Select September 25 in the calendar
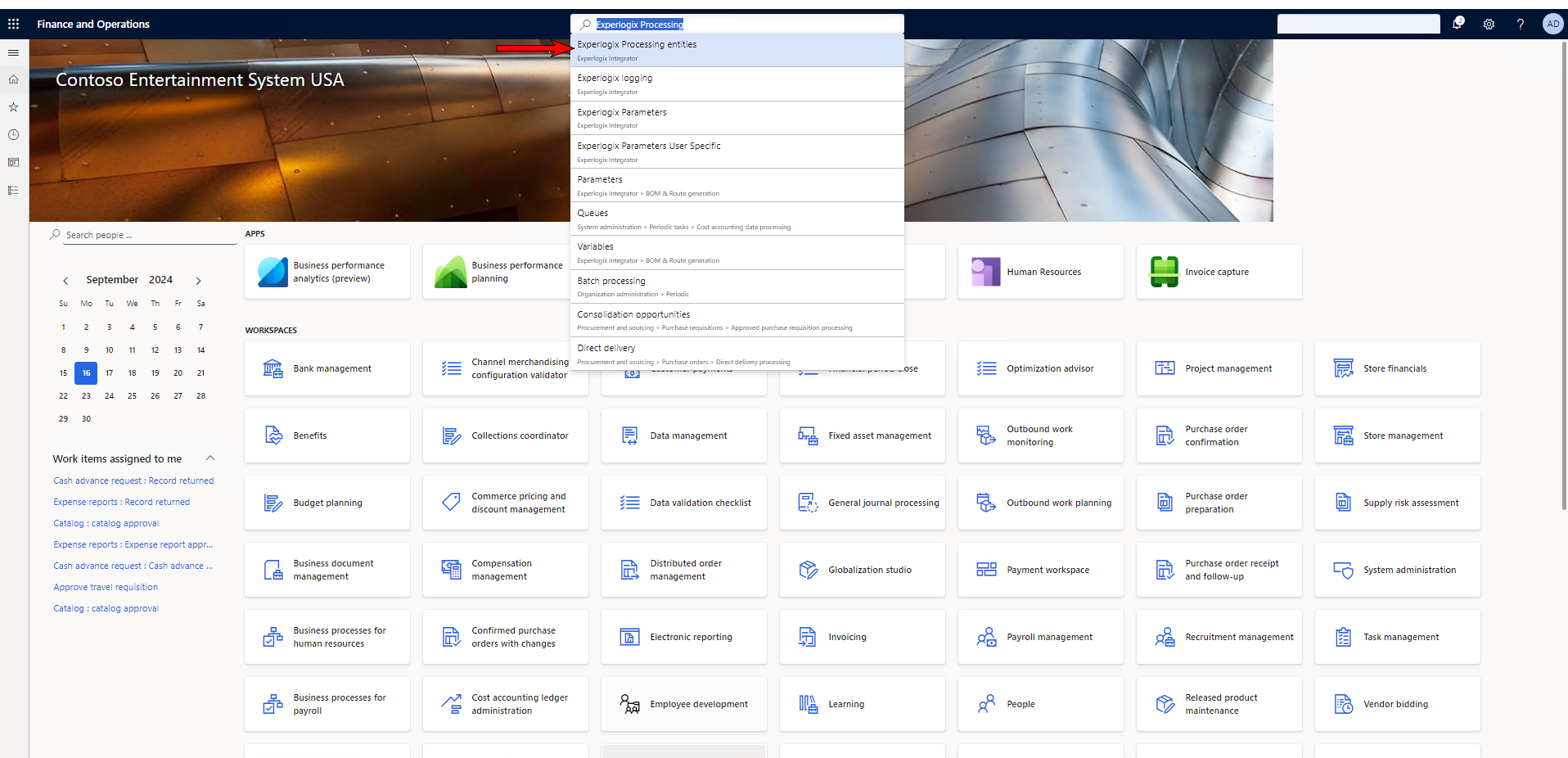This screenshot has width=1568, height=758. pos(132,396)
